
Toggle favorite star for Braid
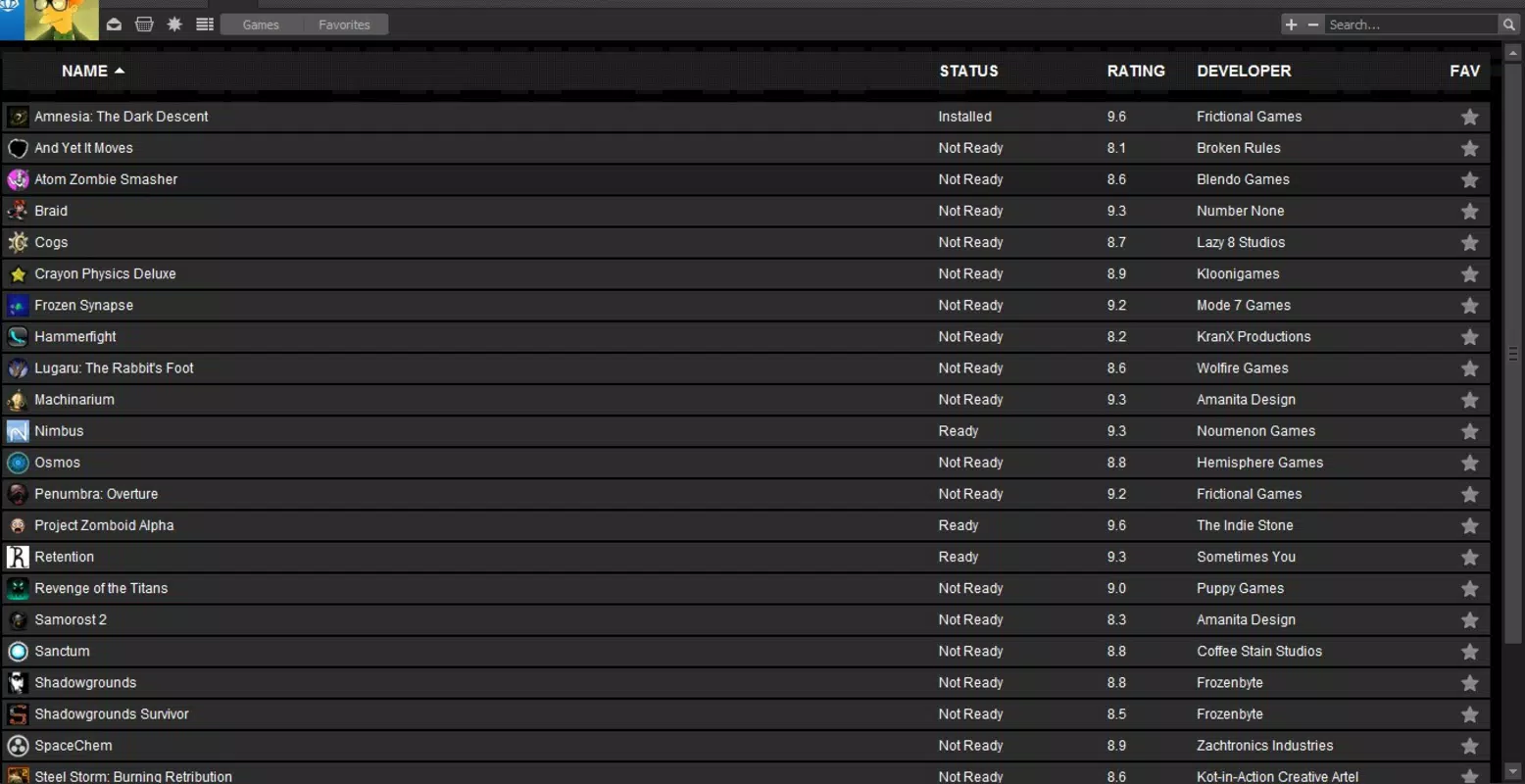tap(1469, 211)
